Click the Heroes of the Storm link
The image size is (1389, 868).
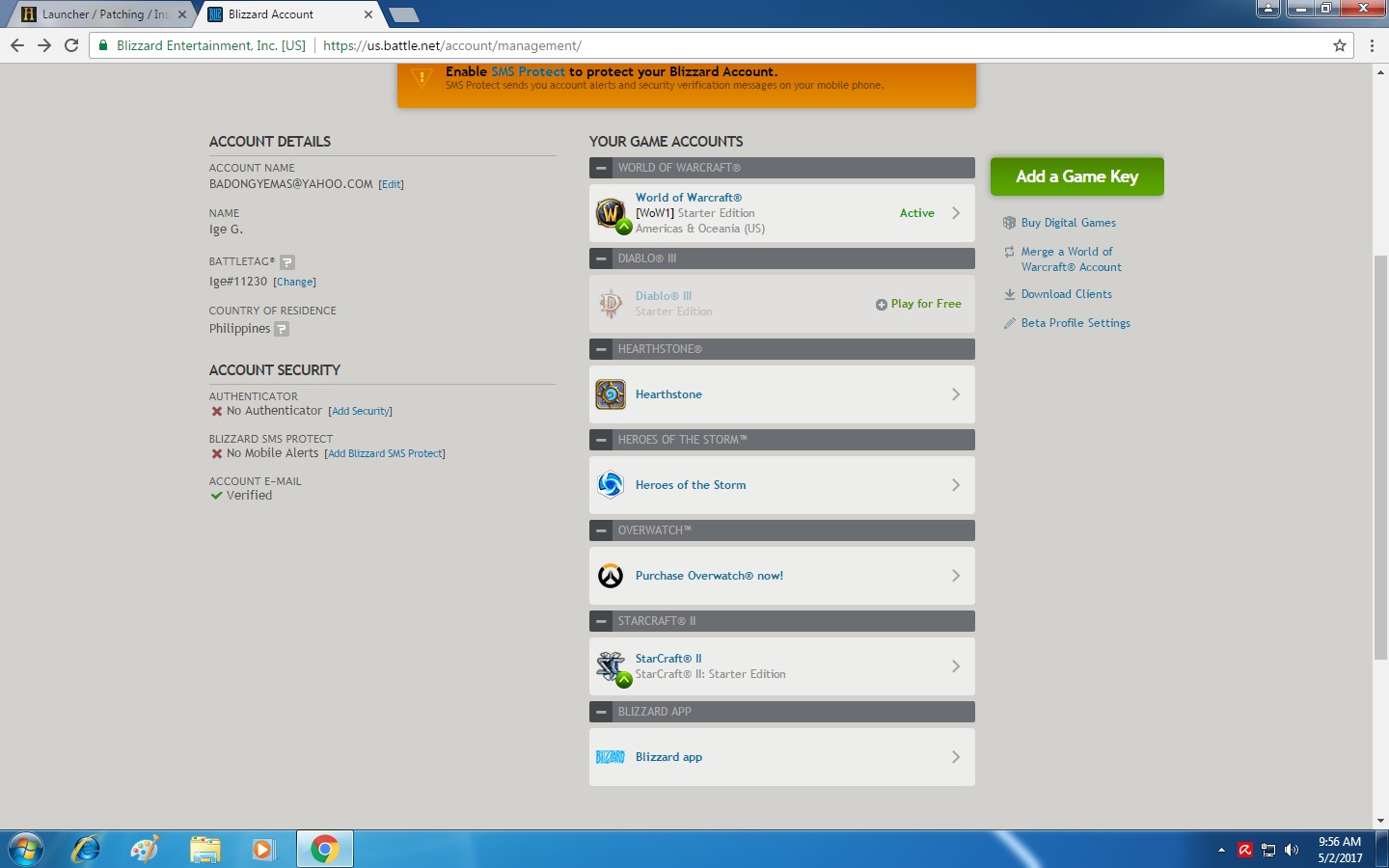691,485
